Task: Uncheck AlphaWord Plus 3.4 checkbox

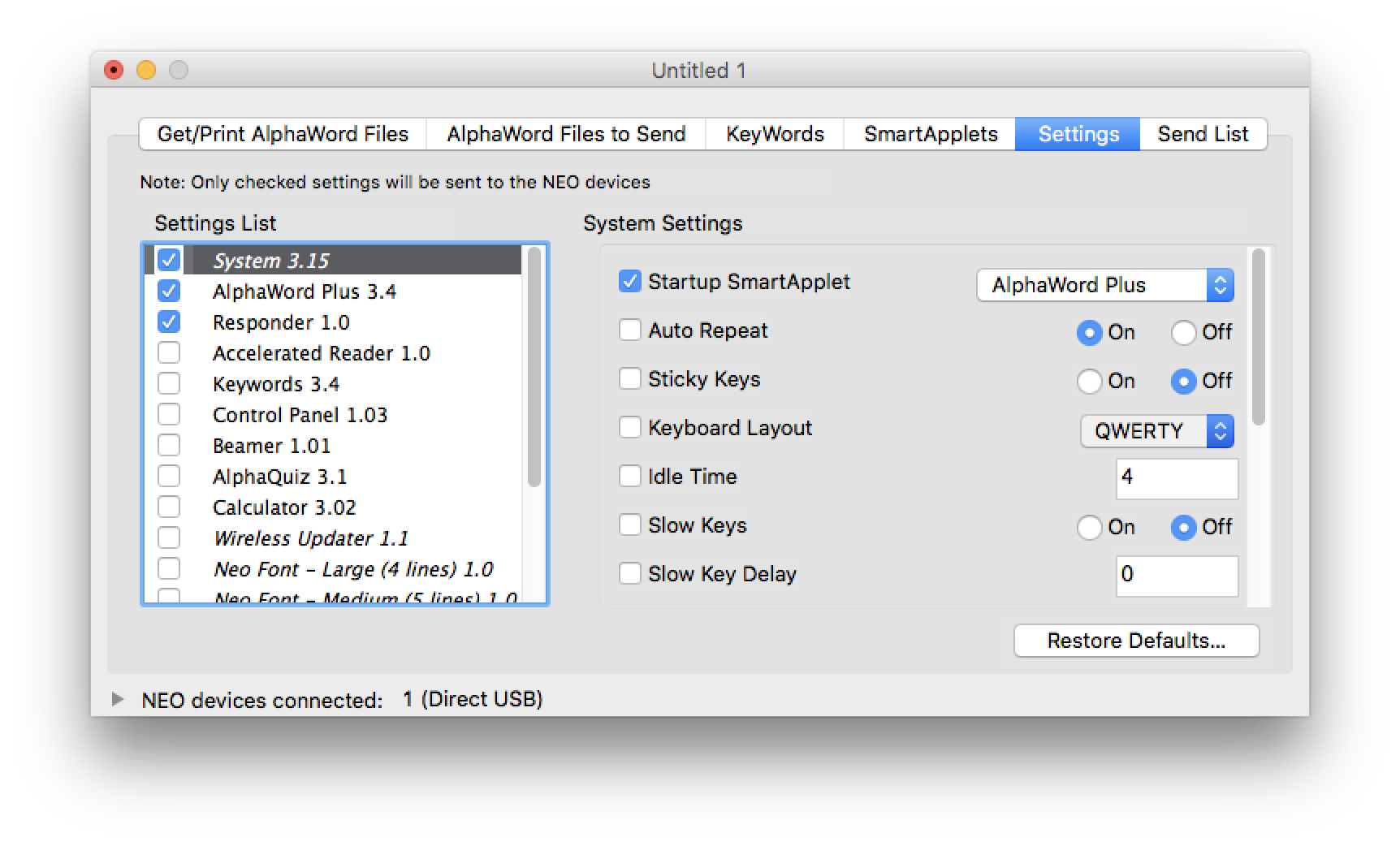Action: point(169,291)
